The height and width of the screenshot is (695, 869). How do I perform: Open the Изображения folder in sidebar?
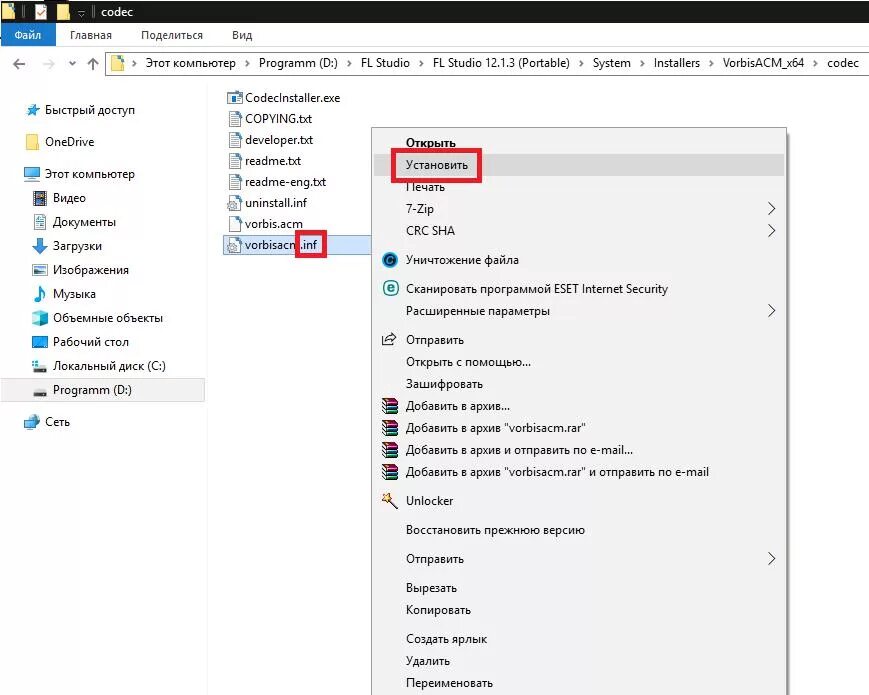tap(81, 270)
